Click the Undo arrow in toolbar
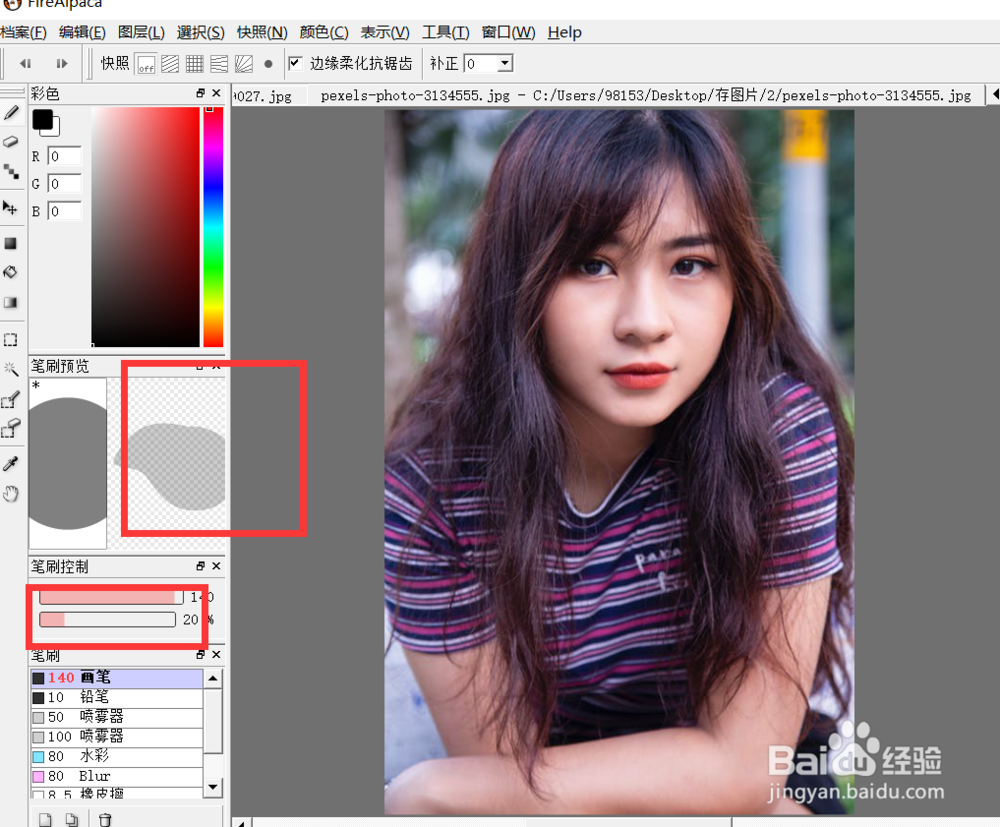The image size is (1000, 827). click(26, 63)
